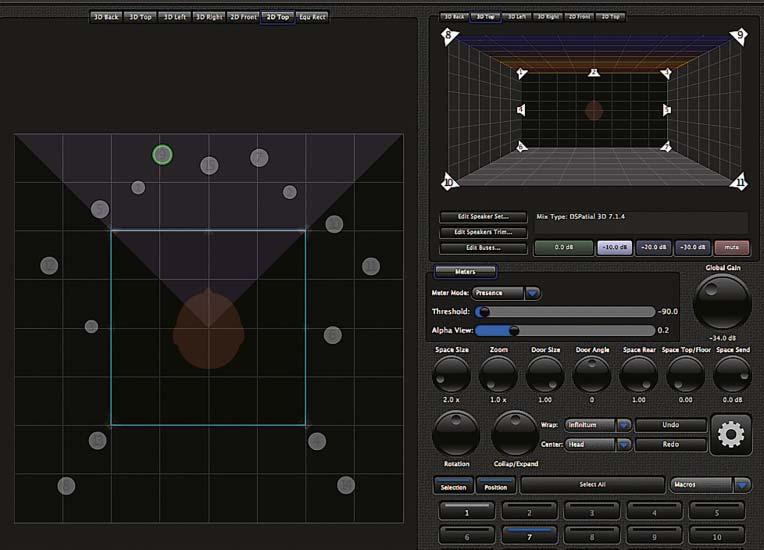Set output level to 0.0 dB

564,247
